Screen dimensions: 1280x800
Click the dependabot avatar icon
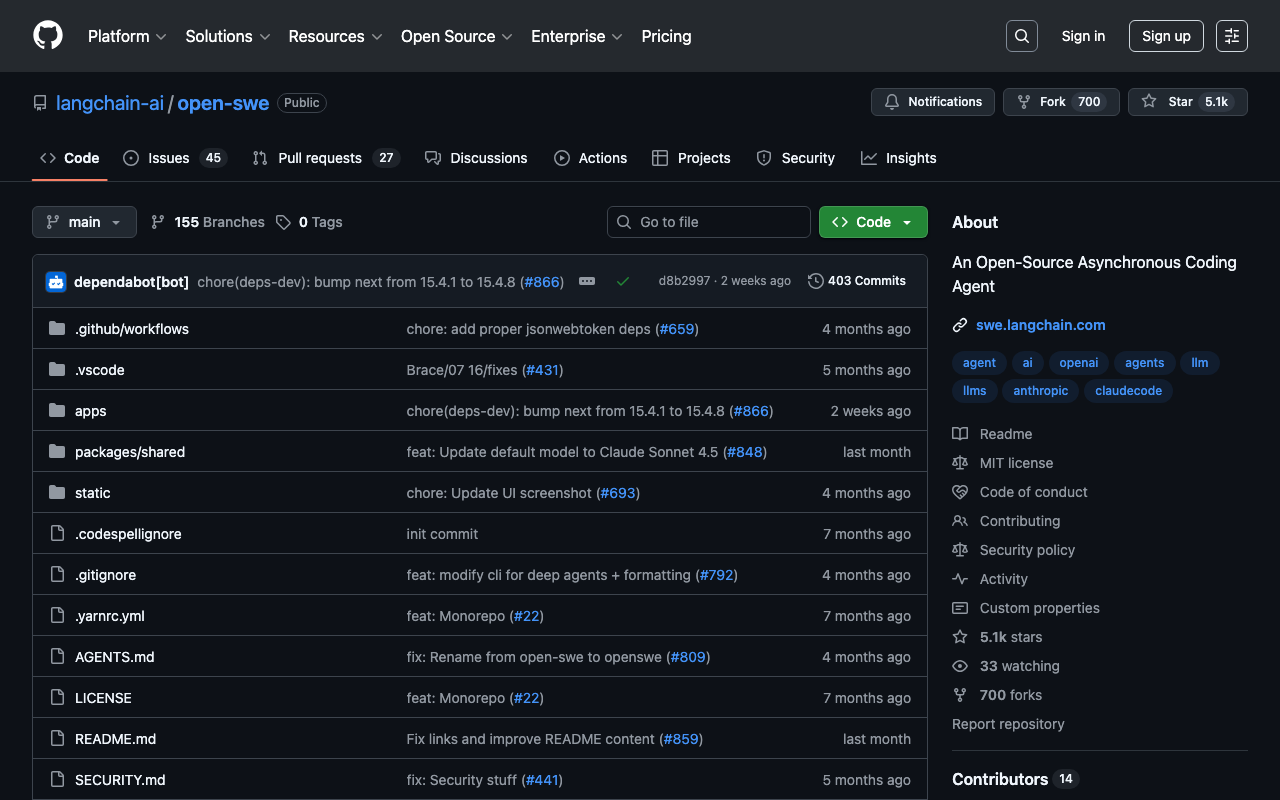click(56, 282)
